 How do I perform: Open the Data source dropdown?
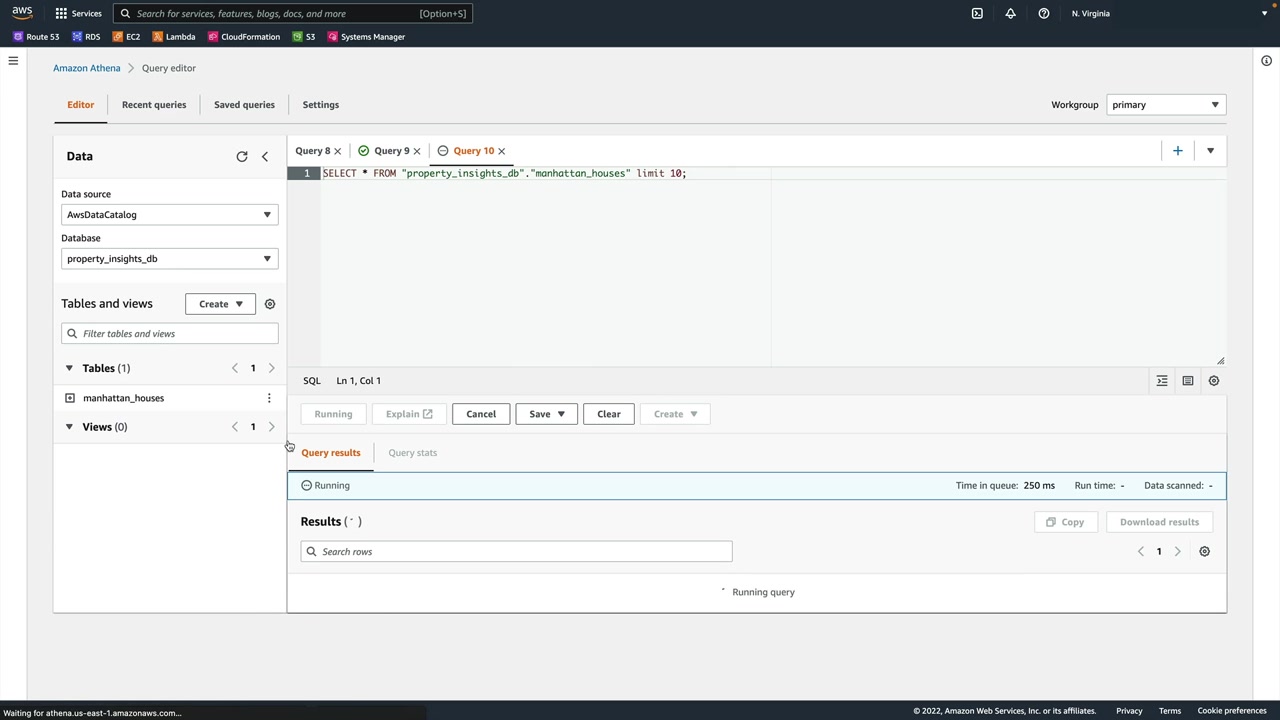pyautogui.click(x=169, y=215)
